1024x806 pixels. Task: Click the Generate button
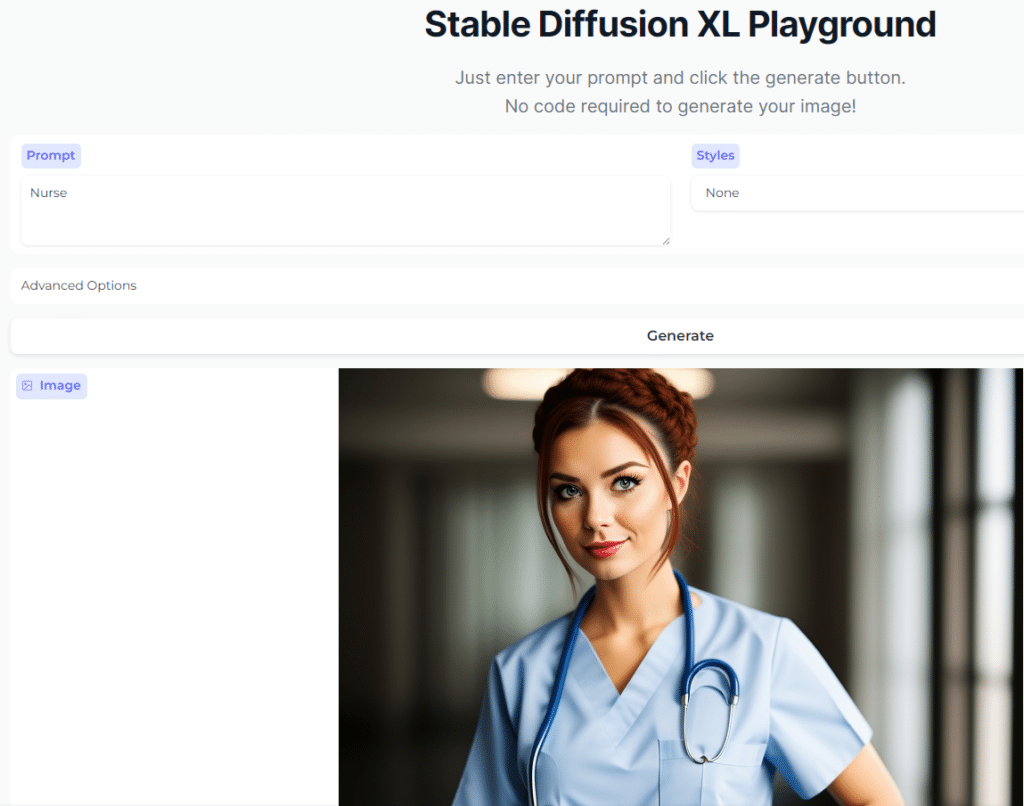[x=679, y=336]
